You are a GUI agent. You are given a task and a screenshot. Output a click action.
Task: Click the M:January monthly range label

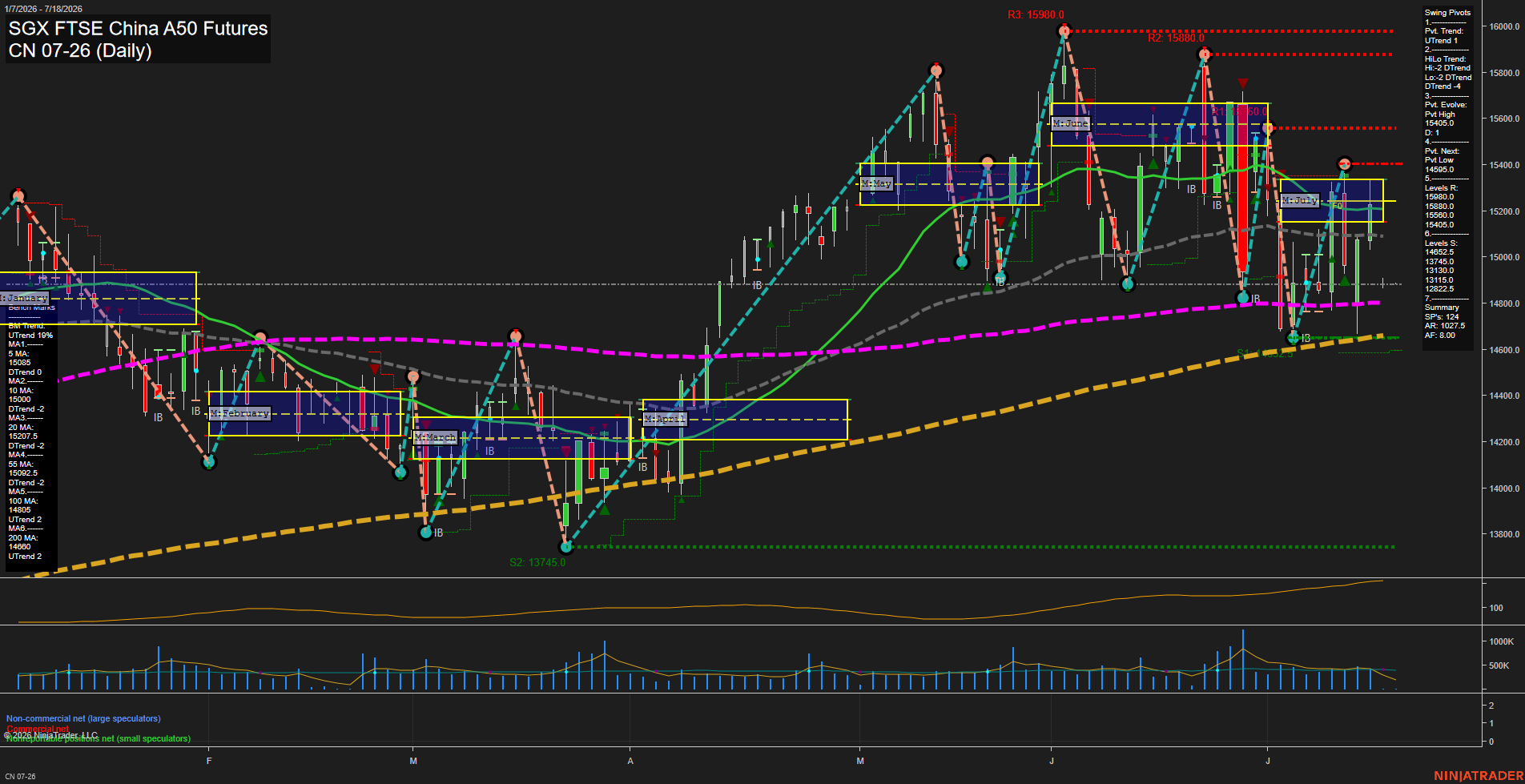(x=24, y=298)
